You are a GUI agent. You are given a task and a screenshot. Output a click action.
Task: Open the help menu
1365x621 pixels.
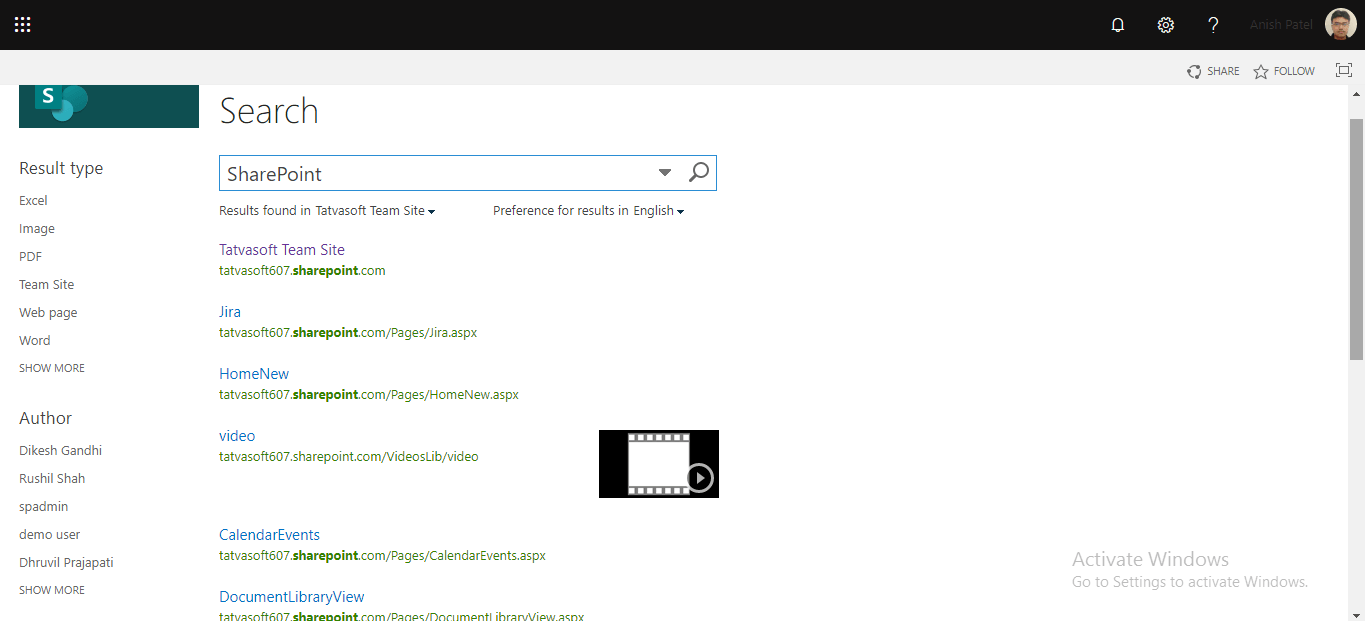[1213, 24]
